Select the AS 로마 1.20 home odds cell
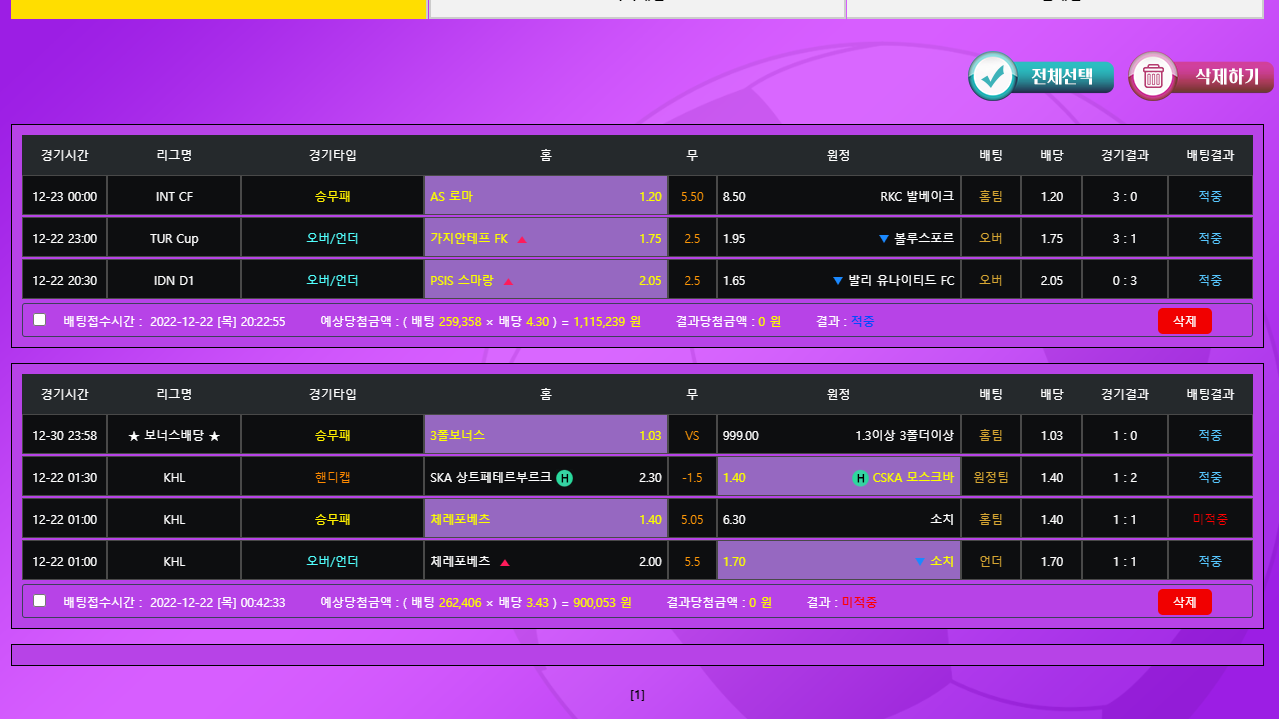 [546, 197]
